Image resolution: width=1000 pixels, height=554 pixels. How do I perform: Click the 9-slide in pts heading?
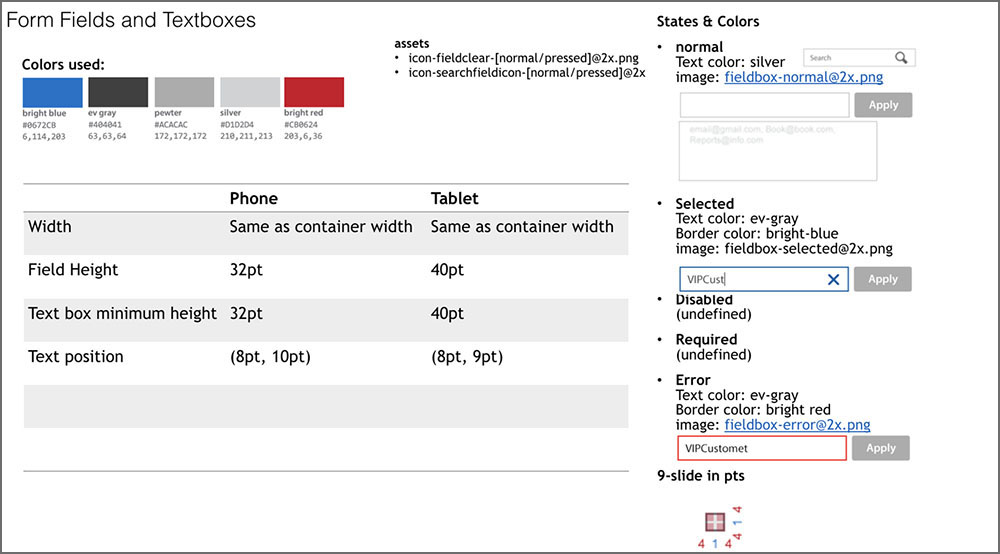(x=701, y=476)
